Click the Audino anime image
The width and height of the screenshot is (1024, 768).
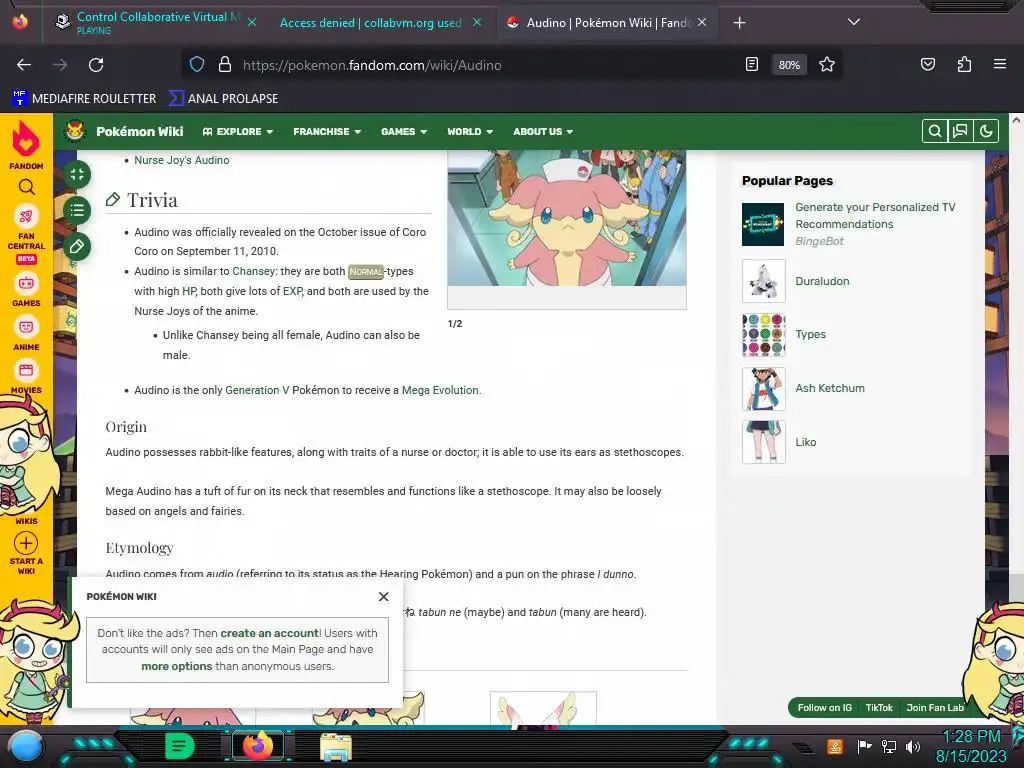pyautogui.click(x=567, y=217)
